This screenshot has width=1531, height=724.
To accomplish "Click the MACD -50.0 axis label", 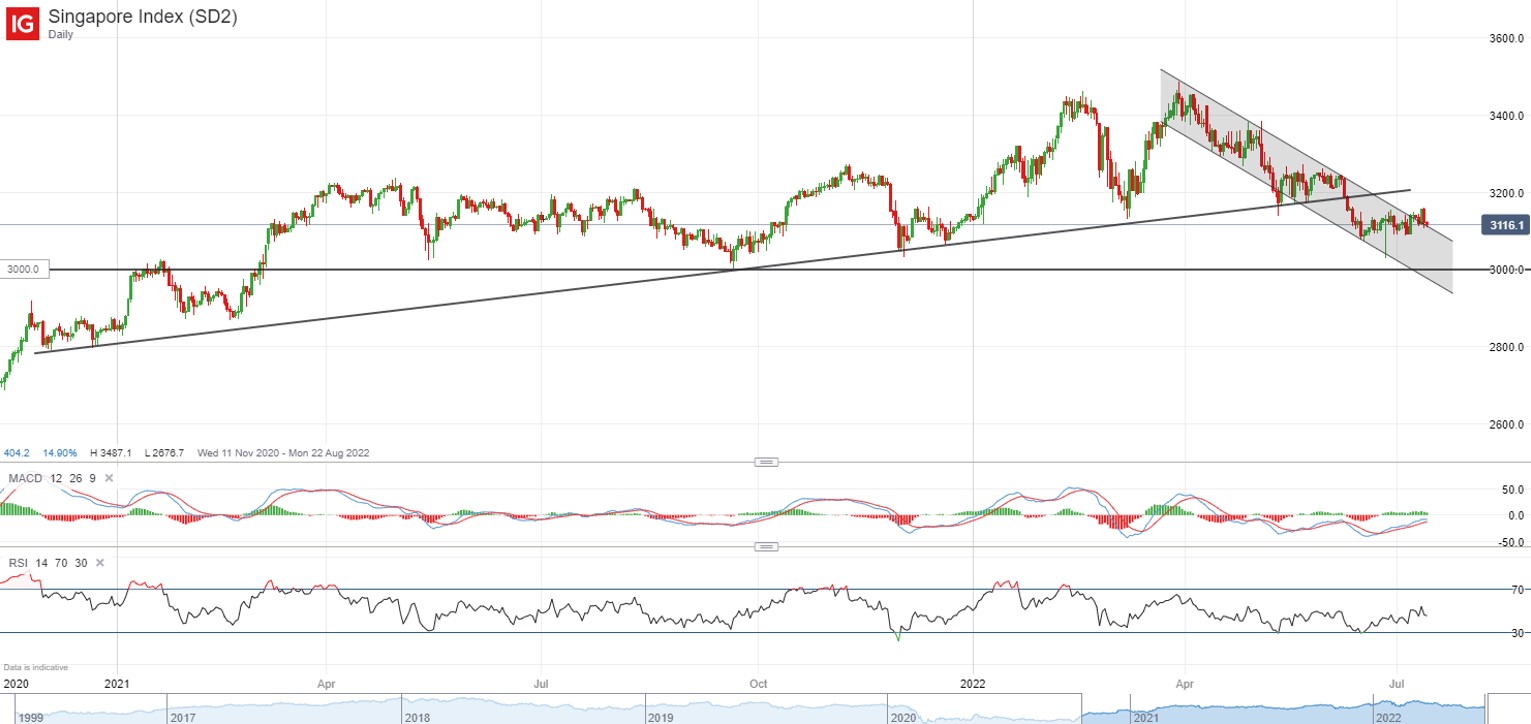I will pyautogui.click(x=1511, y=543).
